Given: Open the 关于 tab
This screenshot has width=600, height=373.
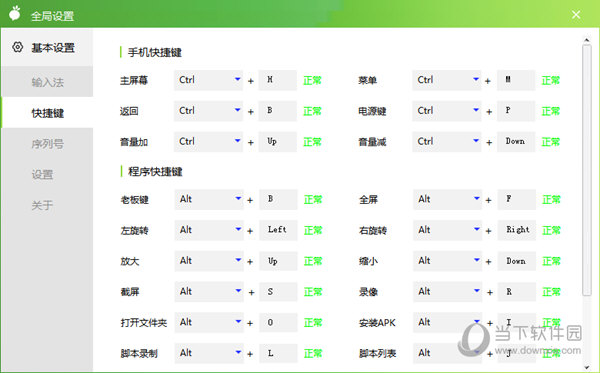Looking at the screenshot, I should 47,205.
